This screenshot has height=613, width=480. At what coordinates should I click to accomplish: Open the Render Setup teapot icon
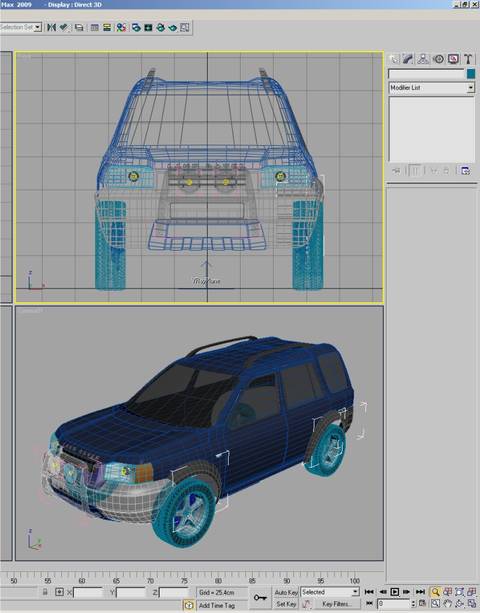(x=136, y=27)
